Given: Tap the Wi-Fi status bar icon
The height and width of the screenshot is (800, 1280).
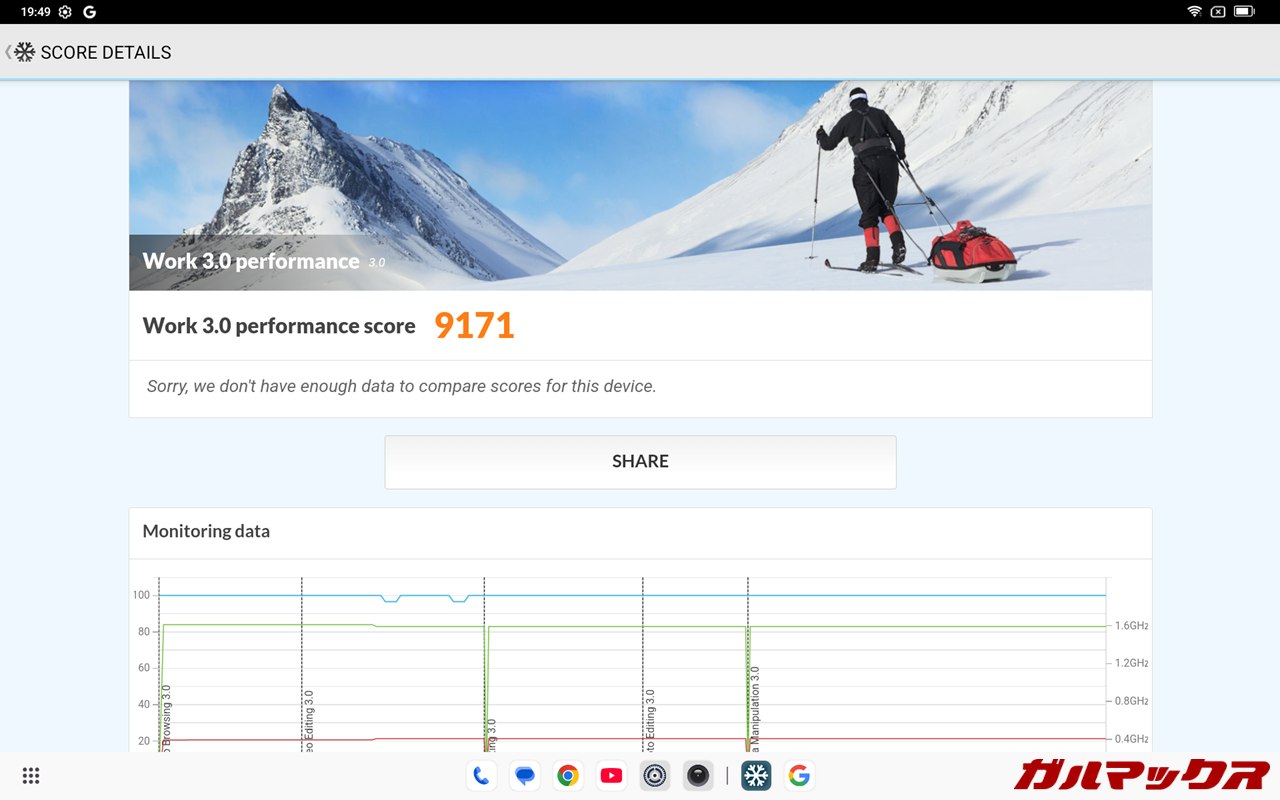Looking at the screenshot, I should (x=1194, y=12).
